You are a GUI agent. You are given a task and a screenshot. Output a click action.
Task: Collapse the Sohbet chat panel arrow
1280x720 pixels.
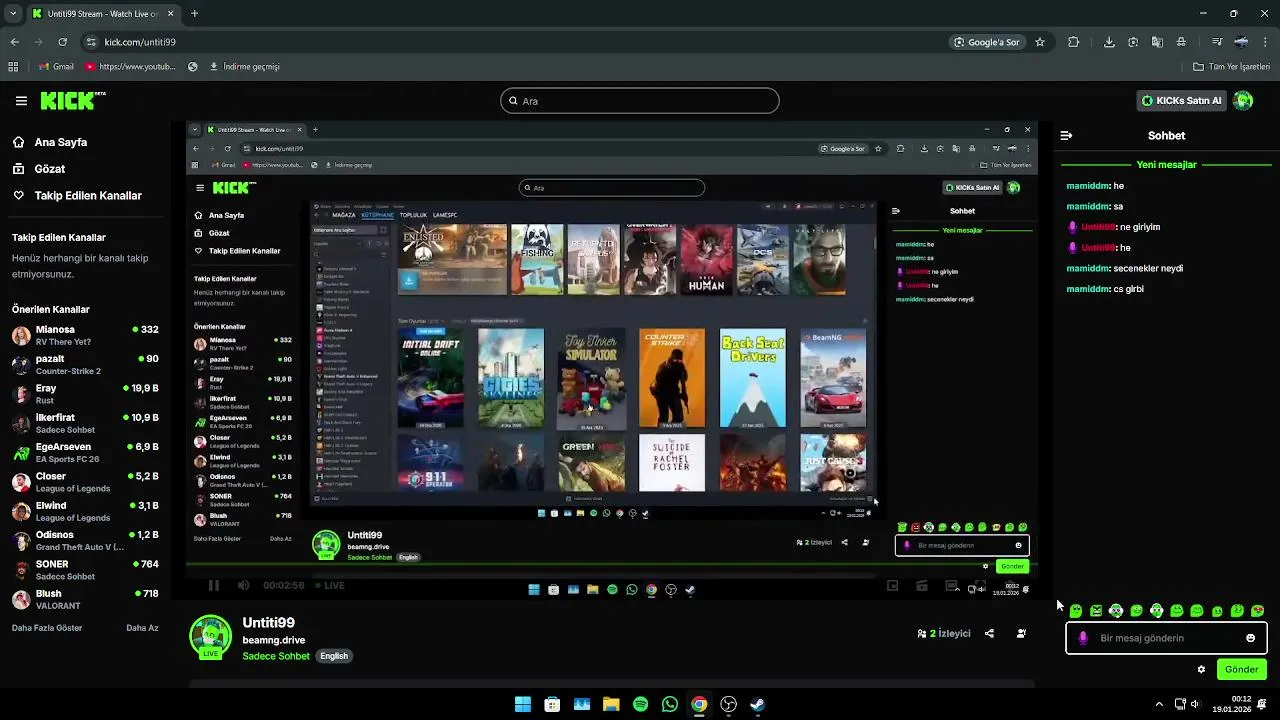(x=1066, y=135)
